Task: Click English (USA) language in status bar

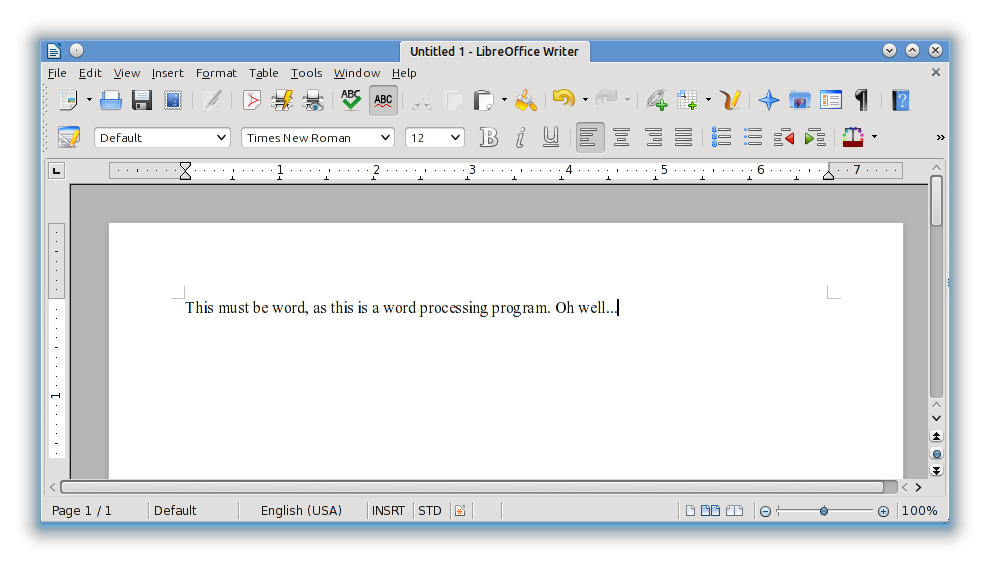Action: tap(301, 510)
